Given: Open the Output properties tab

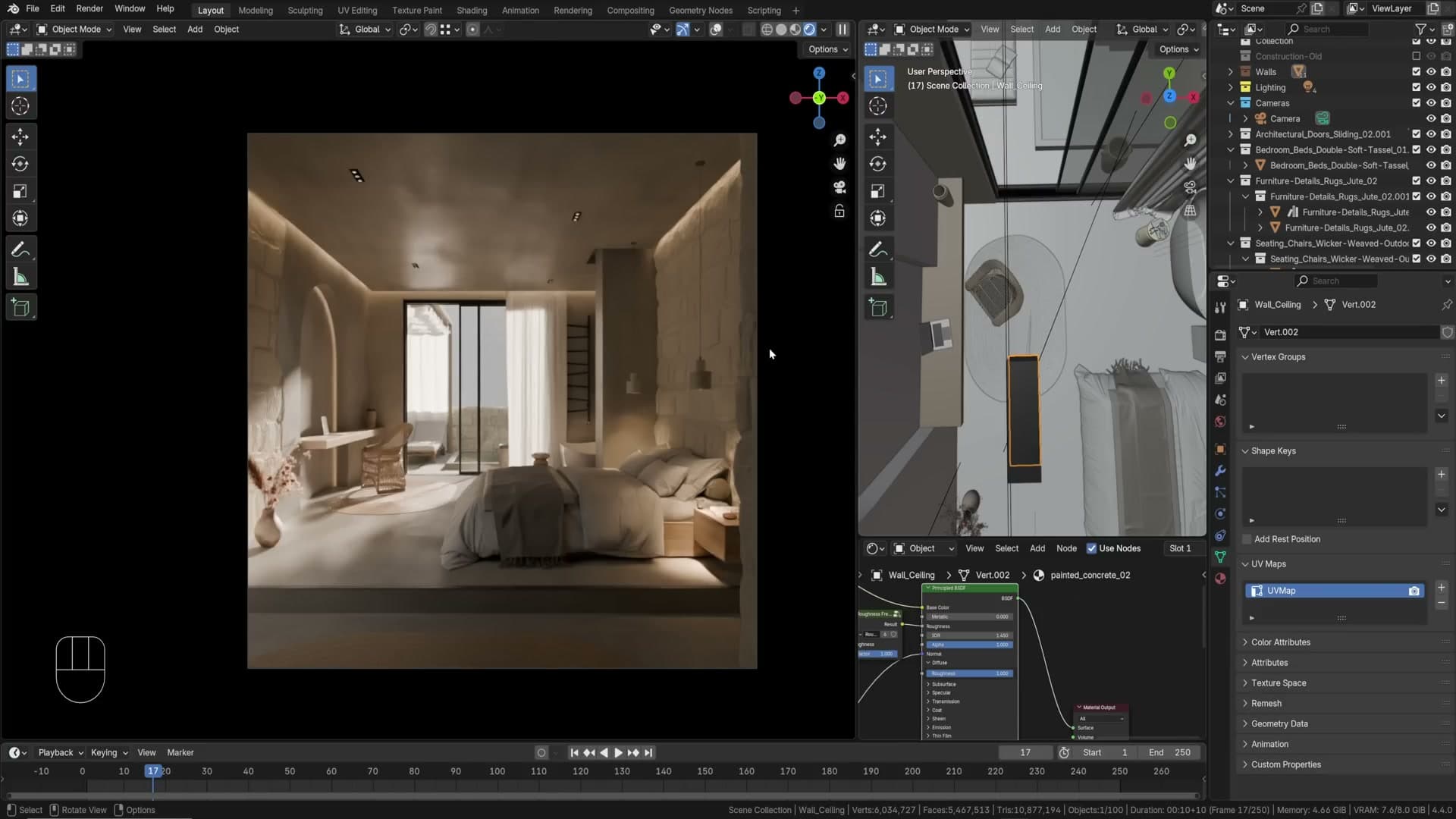Looking at the screenshot, I should [1220, 356].
